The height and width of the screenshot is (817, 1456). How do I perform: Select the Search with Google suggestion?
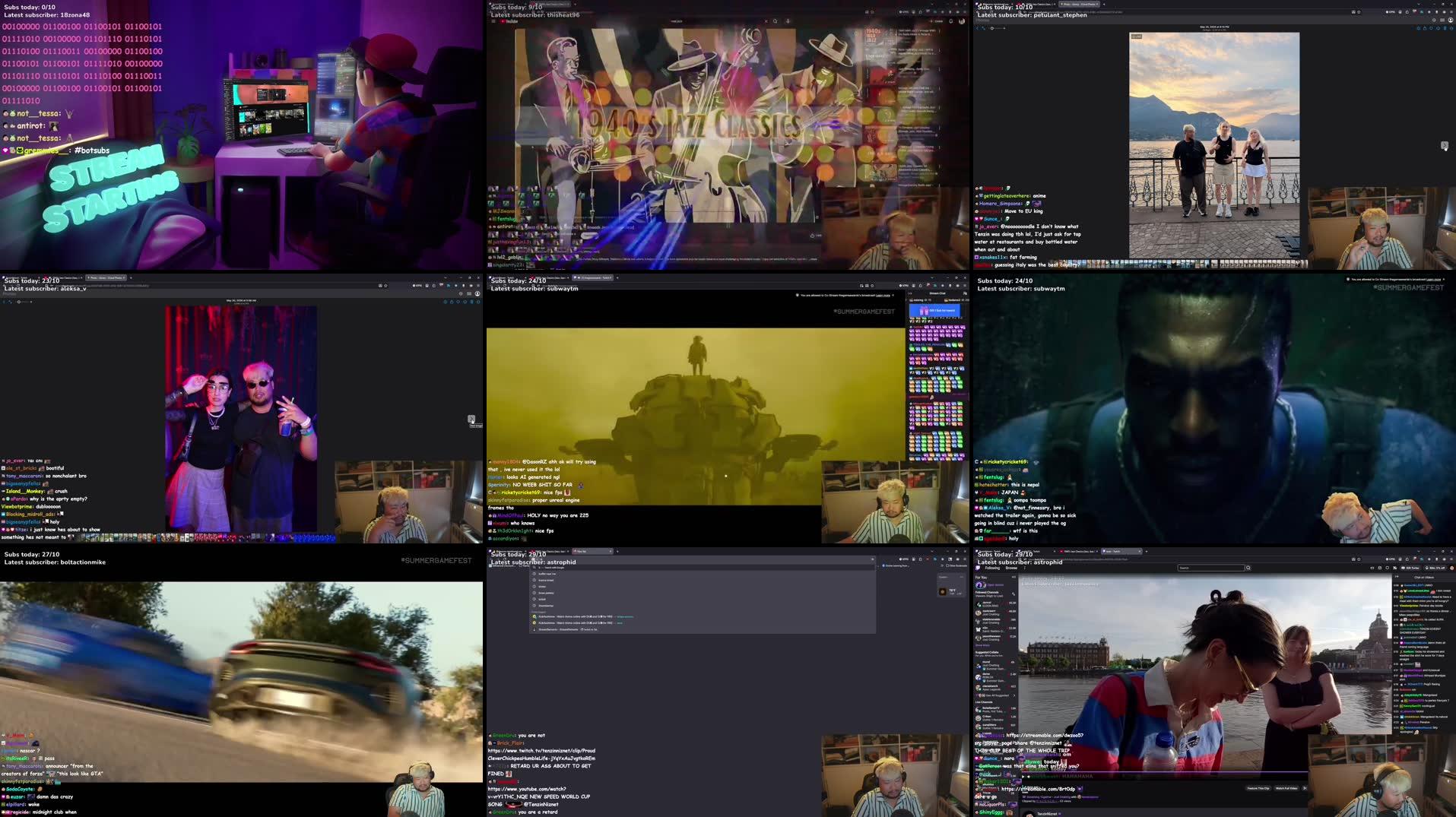click(702, 568)
